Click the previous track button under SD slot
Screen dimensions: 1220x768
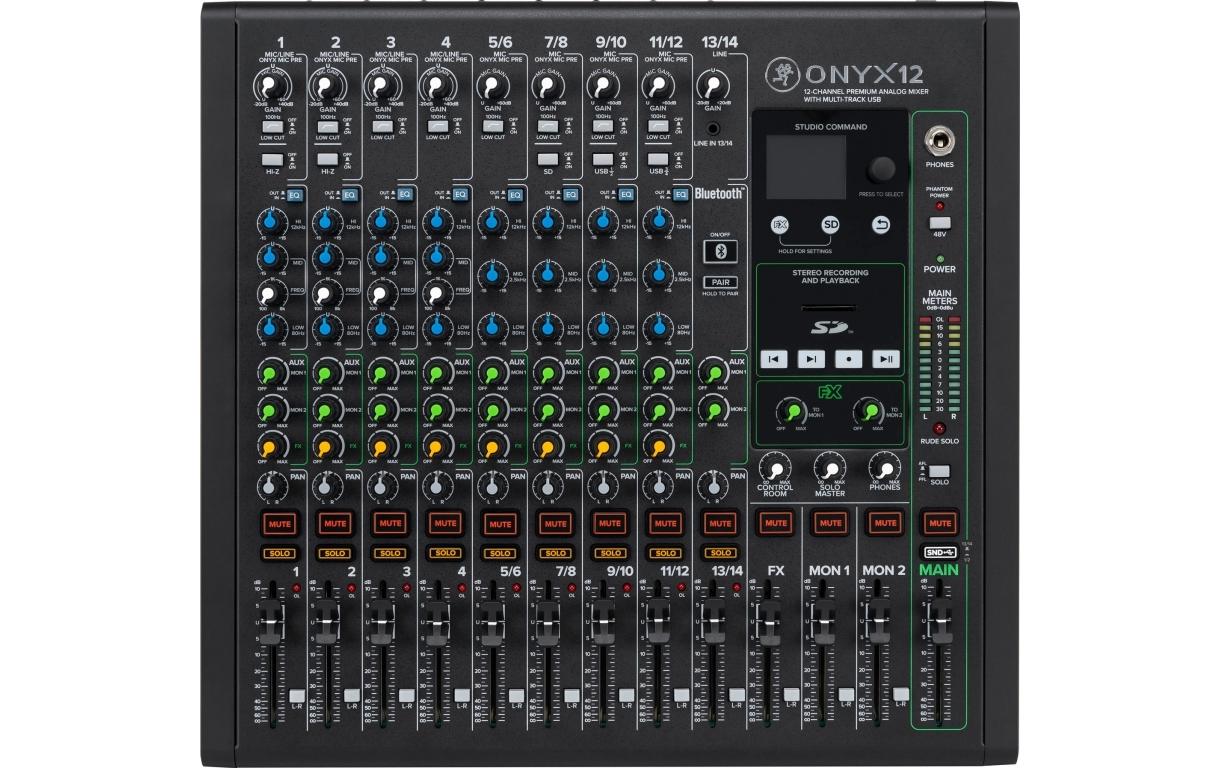[774, 358]
